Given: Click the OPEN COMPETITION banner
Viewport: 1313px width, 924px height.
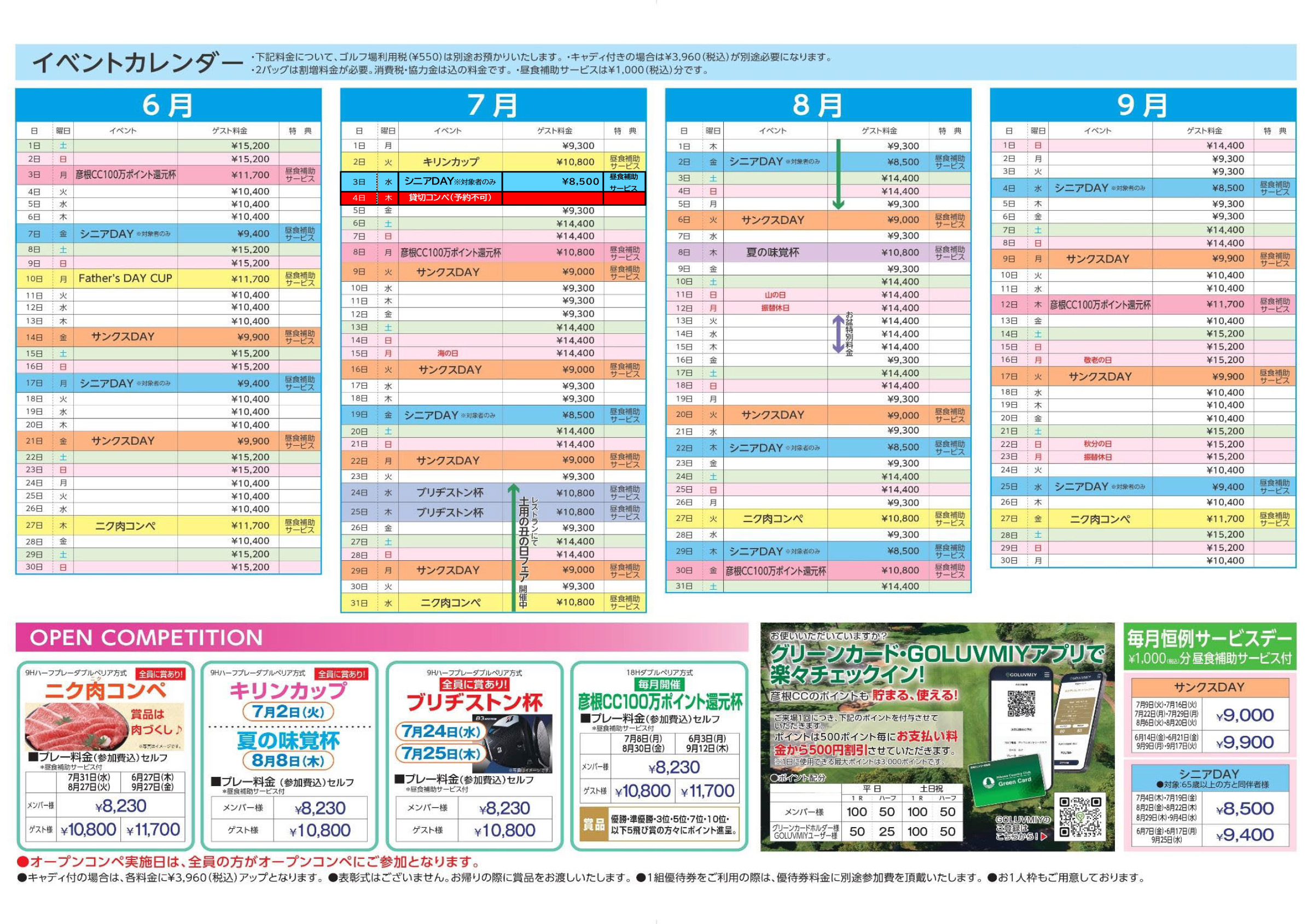Looking at the screenshot, I should click(x=381, y=637).
